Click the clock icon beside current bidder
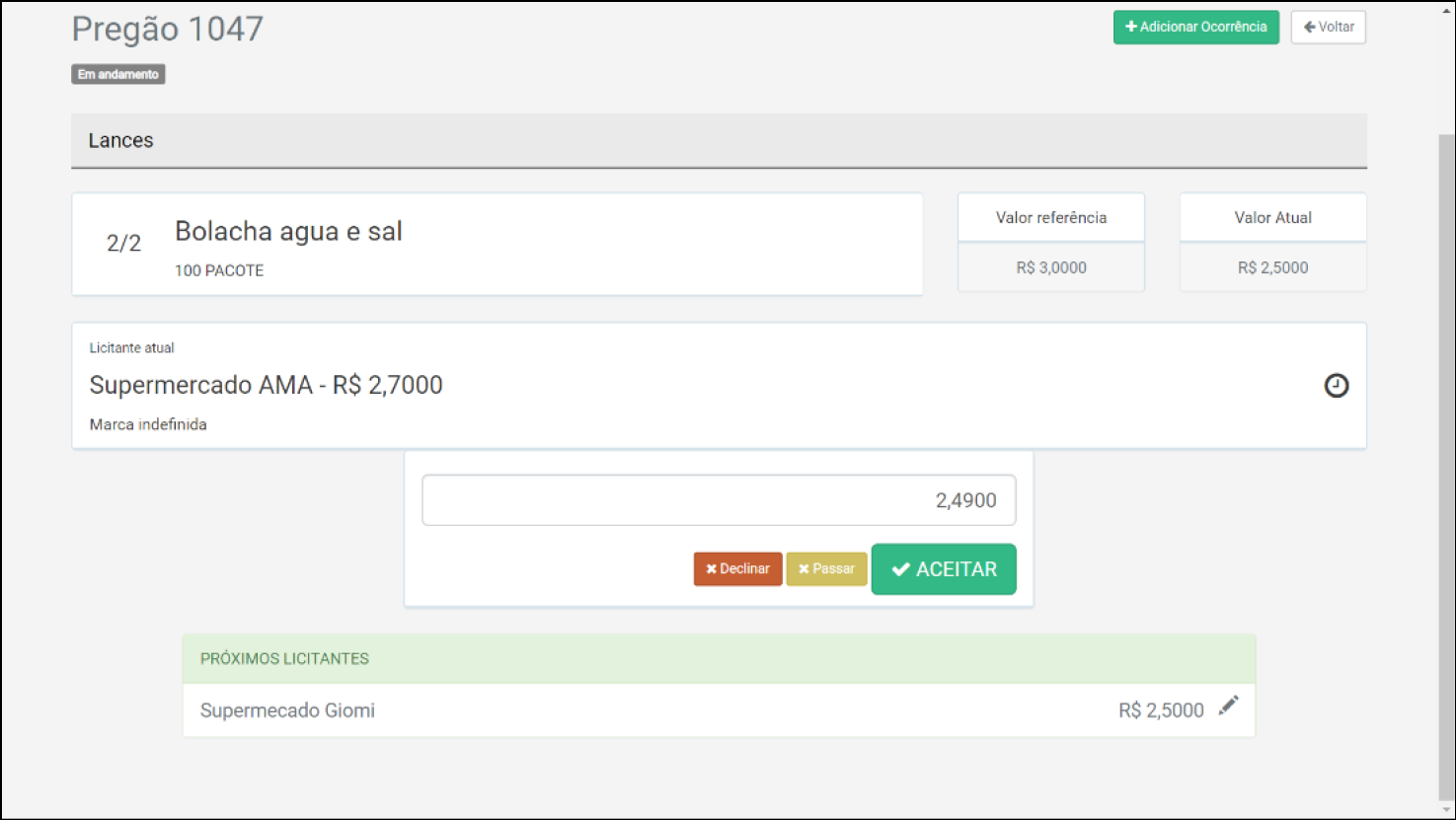The height and width of the screenshot is (820, 1456). 1336,386
